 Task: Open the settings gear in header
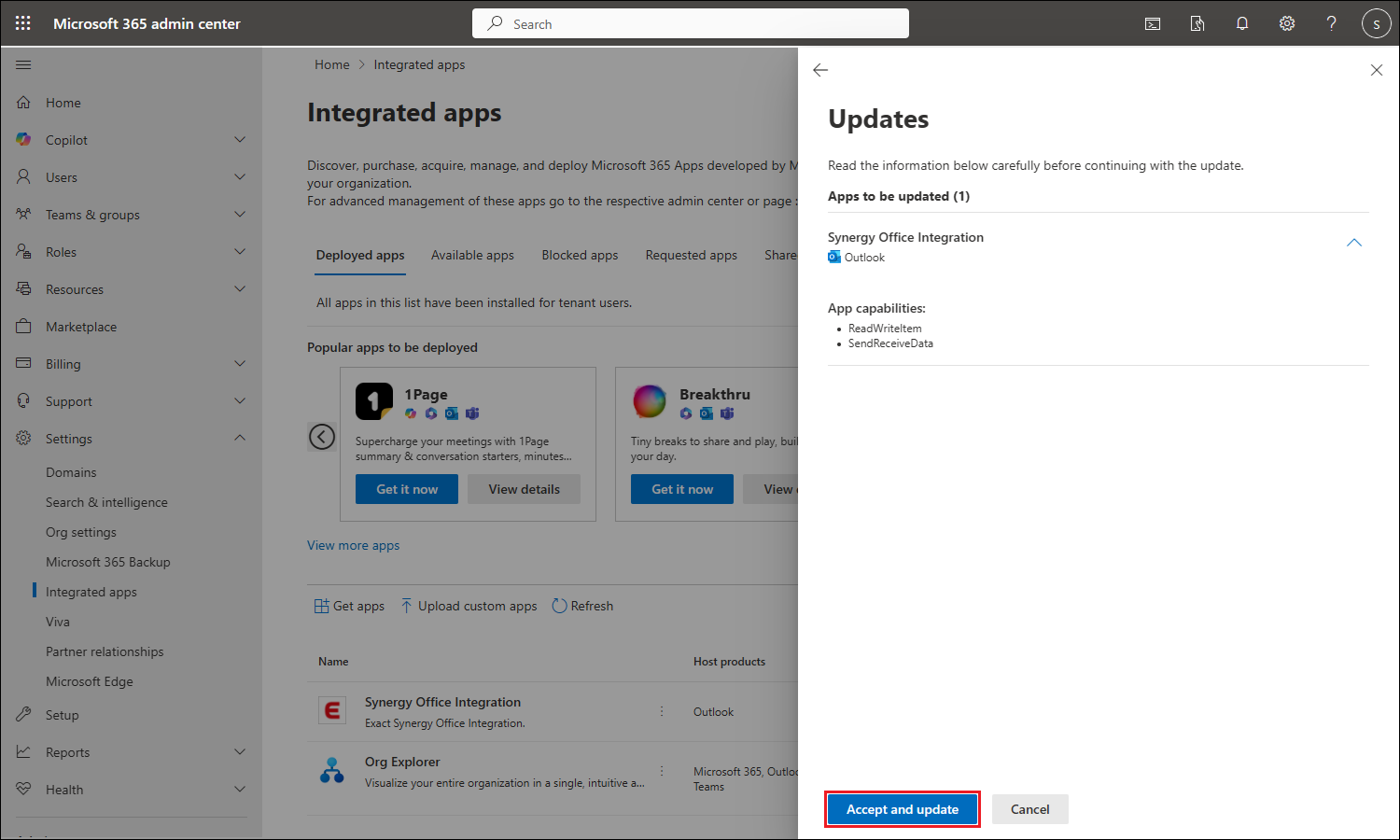click(1287, 23)
